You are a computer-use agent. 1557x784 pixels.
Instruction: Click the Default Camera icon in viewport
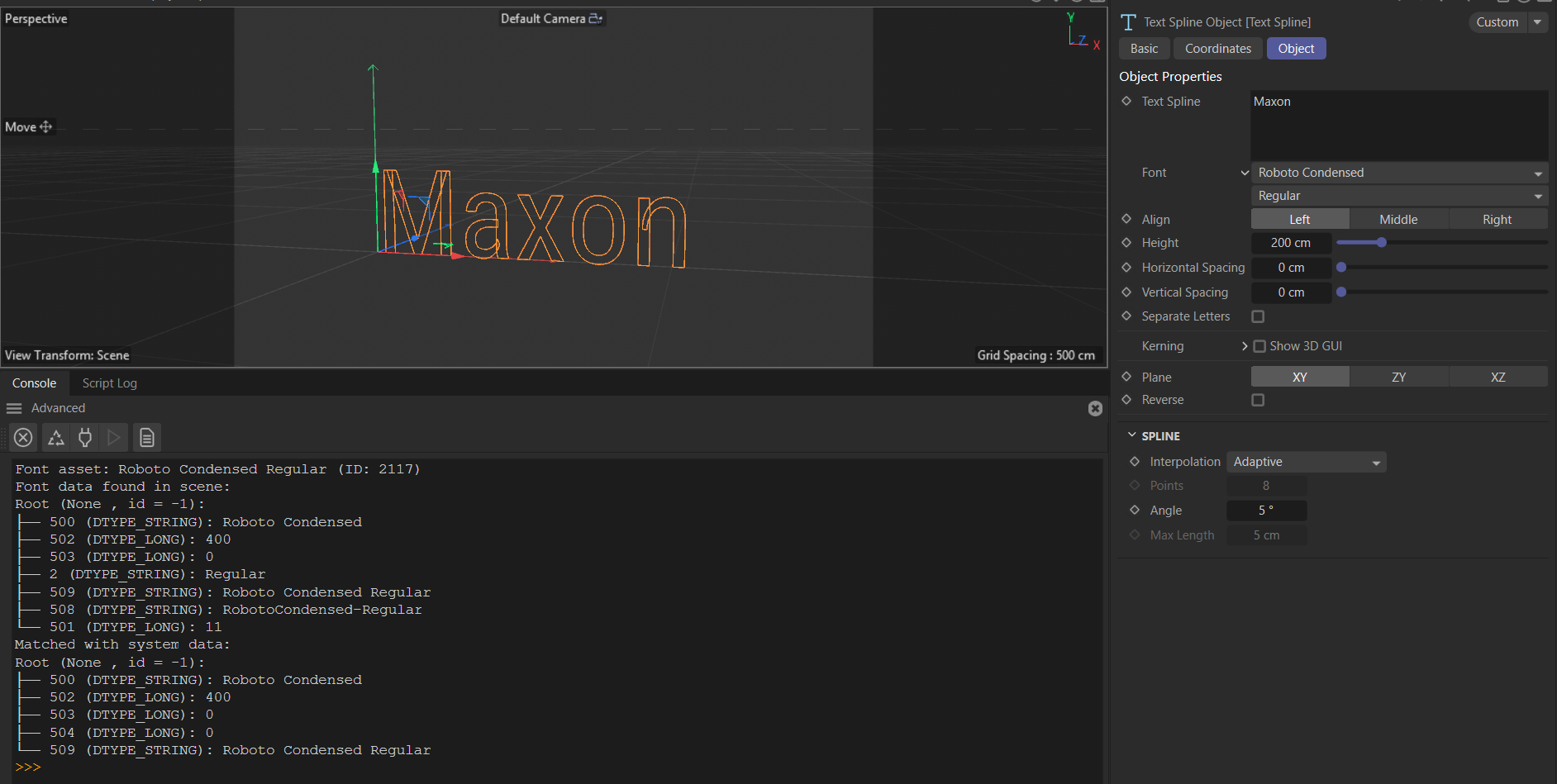[x=595, y=18]
